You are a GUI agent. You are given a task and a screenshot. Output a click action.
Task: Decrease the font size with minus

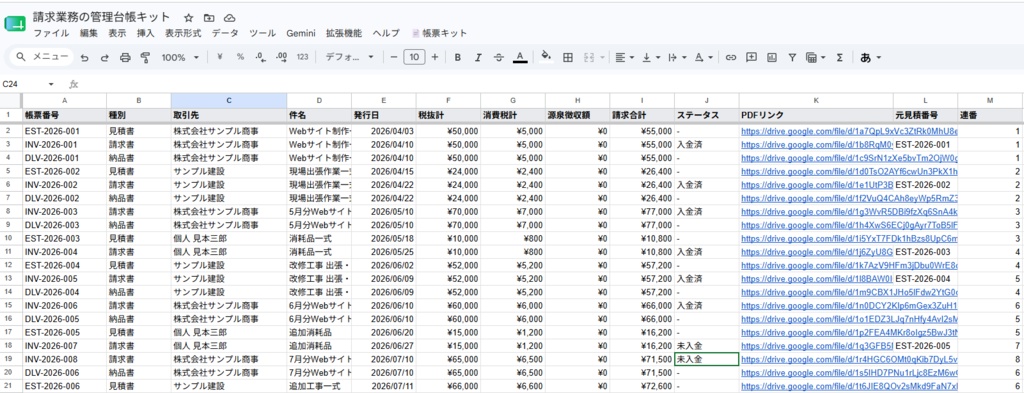[394, 57]
